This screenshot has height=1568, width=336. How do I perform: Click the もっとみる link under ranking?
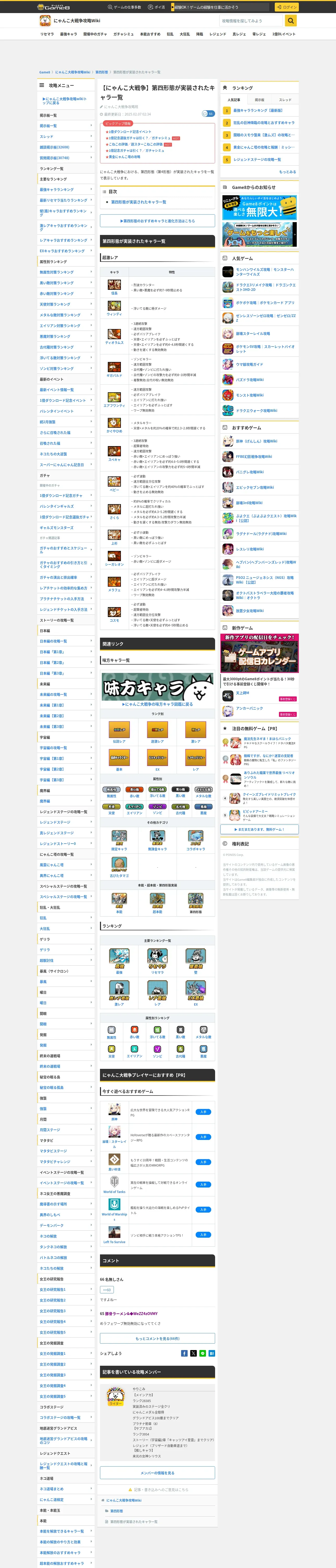[288, 172]
